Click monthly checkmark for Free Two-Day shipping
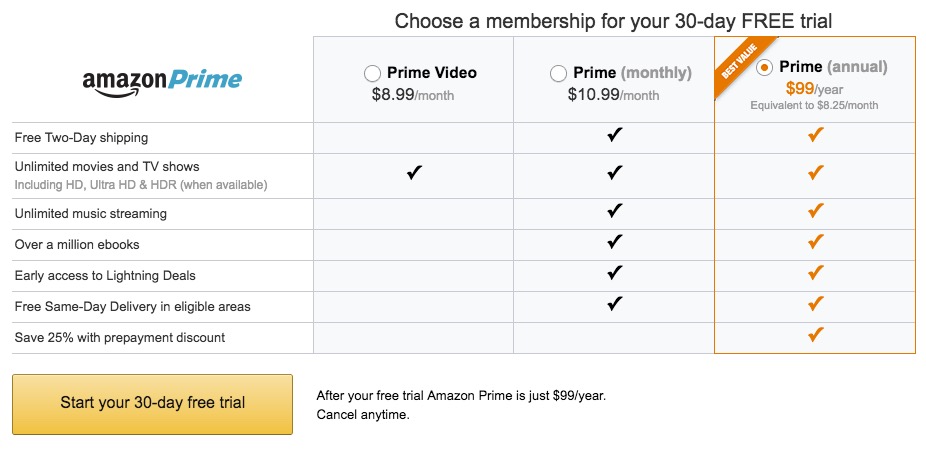The height and width of the screenshot is (450, 926). coord(615,136)
